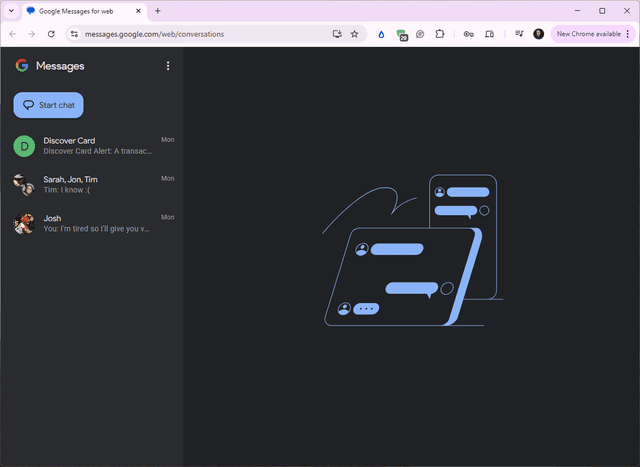640x467 pixels.
Task: Open the media controls icon in toolbar
Action: pyautogui.click(x=519, y=33)
